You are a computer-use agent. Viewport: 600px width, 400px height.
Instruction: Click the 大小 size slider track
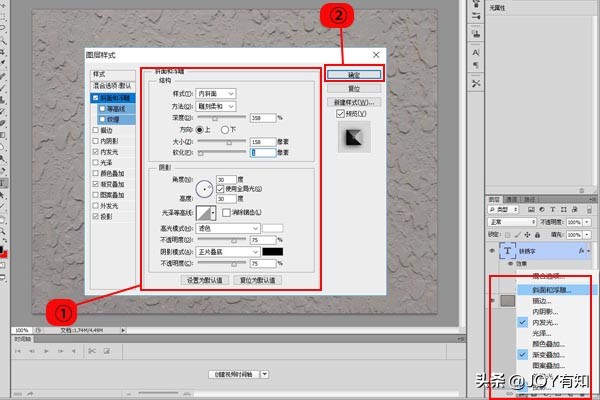click(x=222, y=141)
